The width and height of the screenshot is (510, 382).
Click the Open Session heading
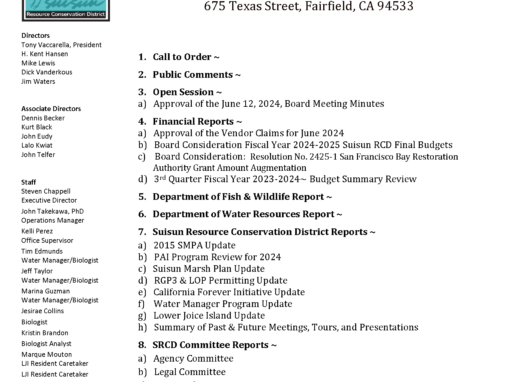(187, 92)
